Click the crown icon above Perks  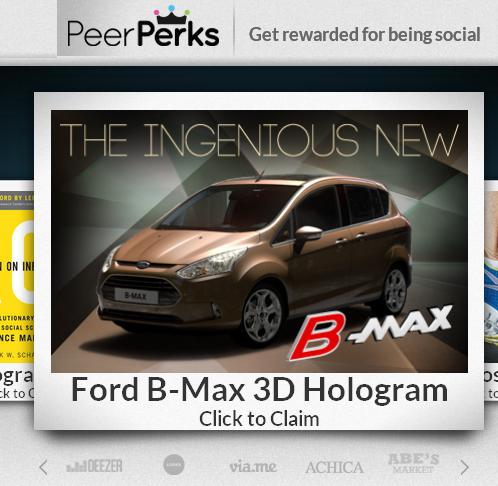(172, 15)
